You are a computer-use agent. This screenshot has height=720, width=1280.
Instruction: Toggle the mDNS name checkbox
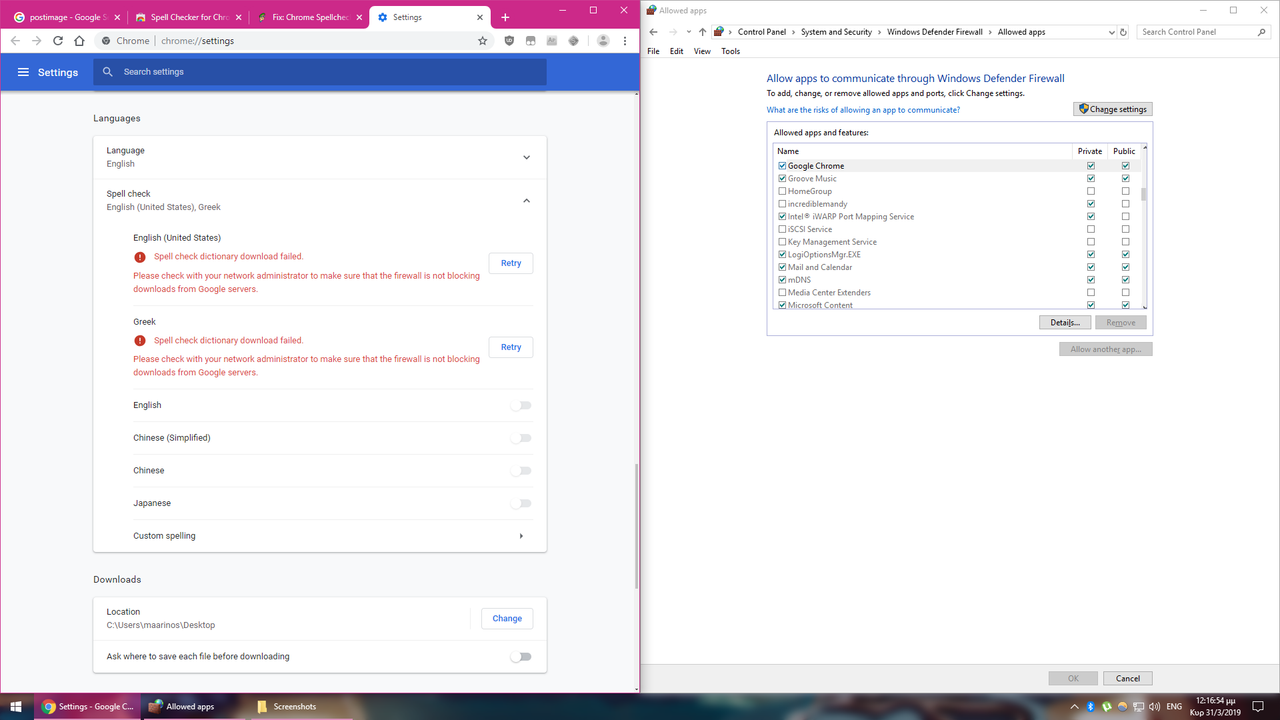[x=782, y=280]
